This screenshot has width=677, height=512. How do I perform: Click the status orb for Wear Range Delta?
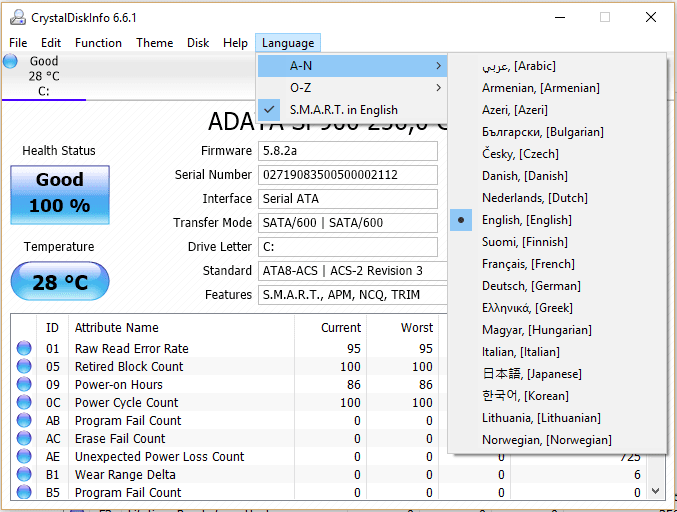click(x=24, y=474)
